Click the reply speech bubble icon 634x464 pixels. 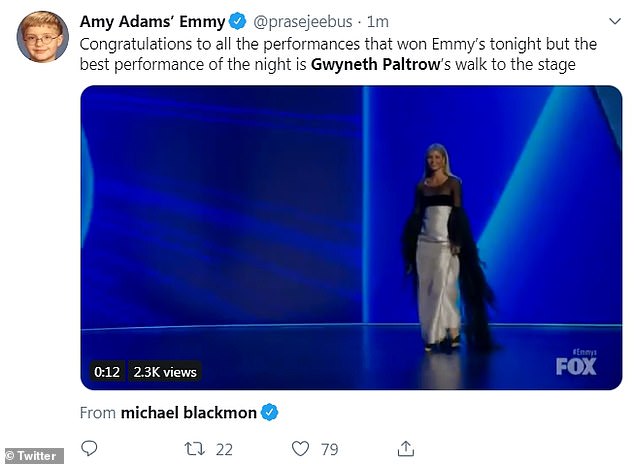pyautogui.click(x=89, y=447)
